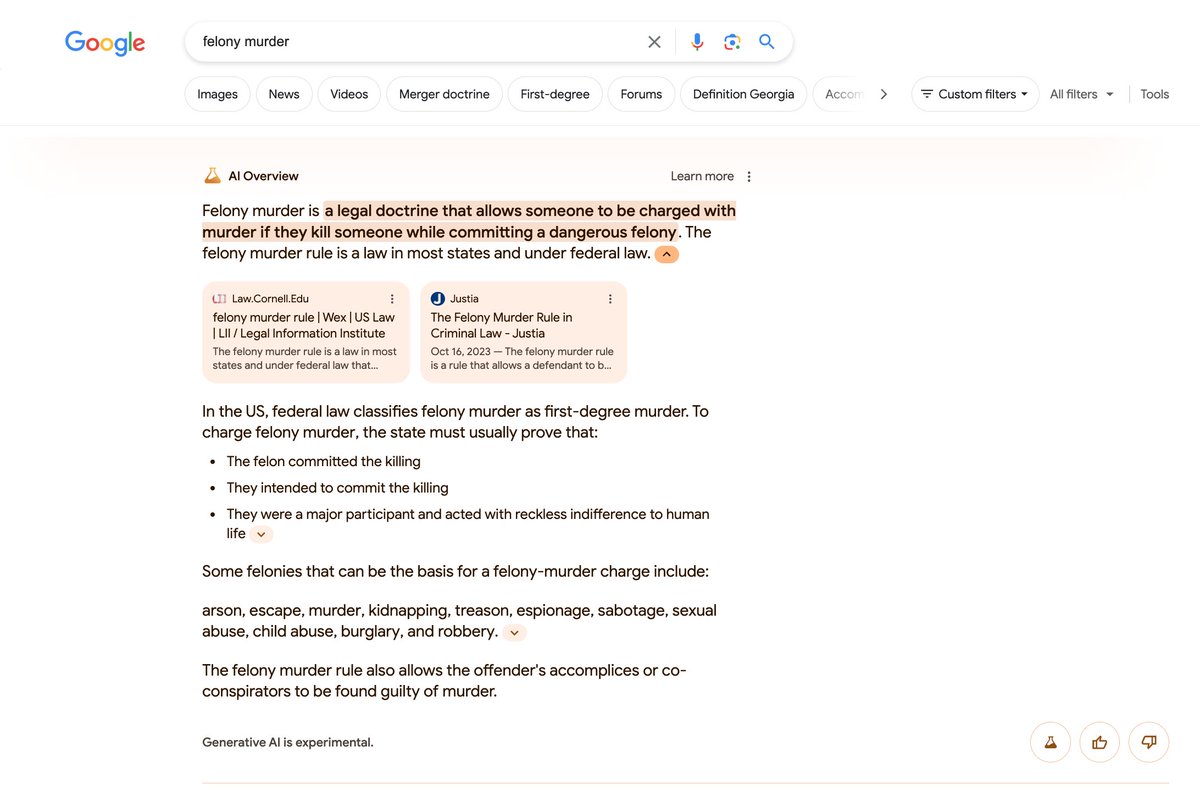Image resolution: width=1200 pixels, height=796 pixels.
Task: Click 'In the US, federal law classifies' paragraph
Action: pos(455,422)
